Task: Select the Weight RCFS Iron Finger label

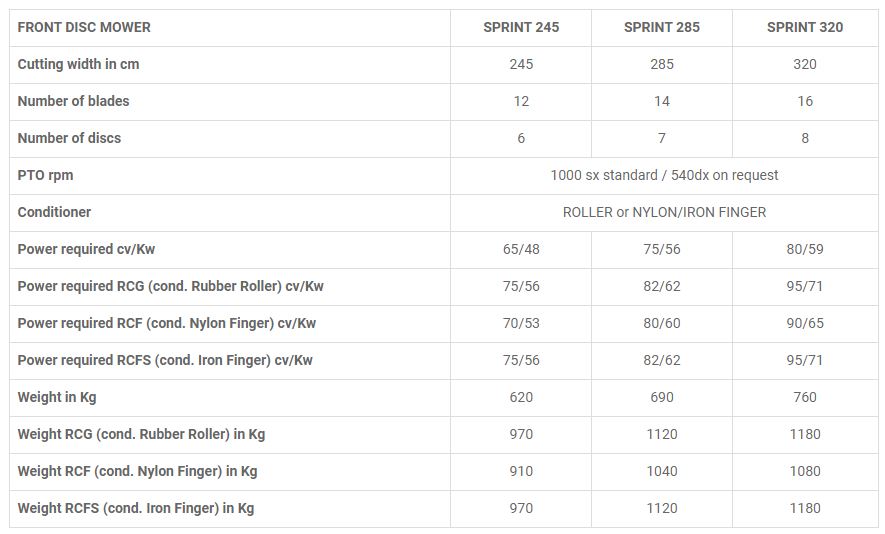Action: click(x=135, y=508)
